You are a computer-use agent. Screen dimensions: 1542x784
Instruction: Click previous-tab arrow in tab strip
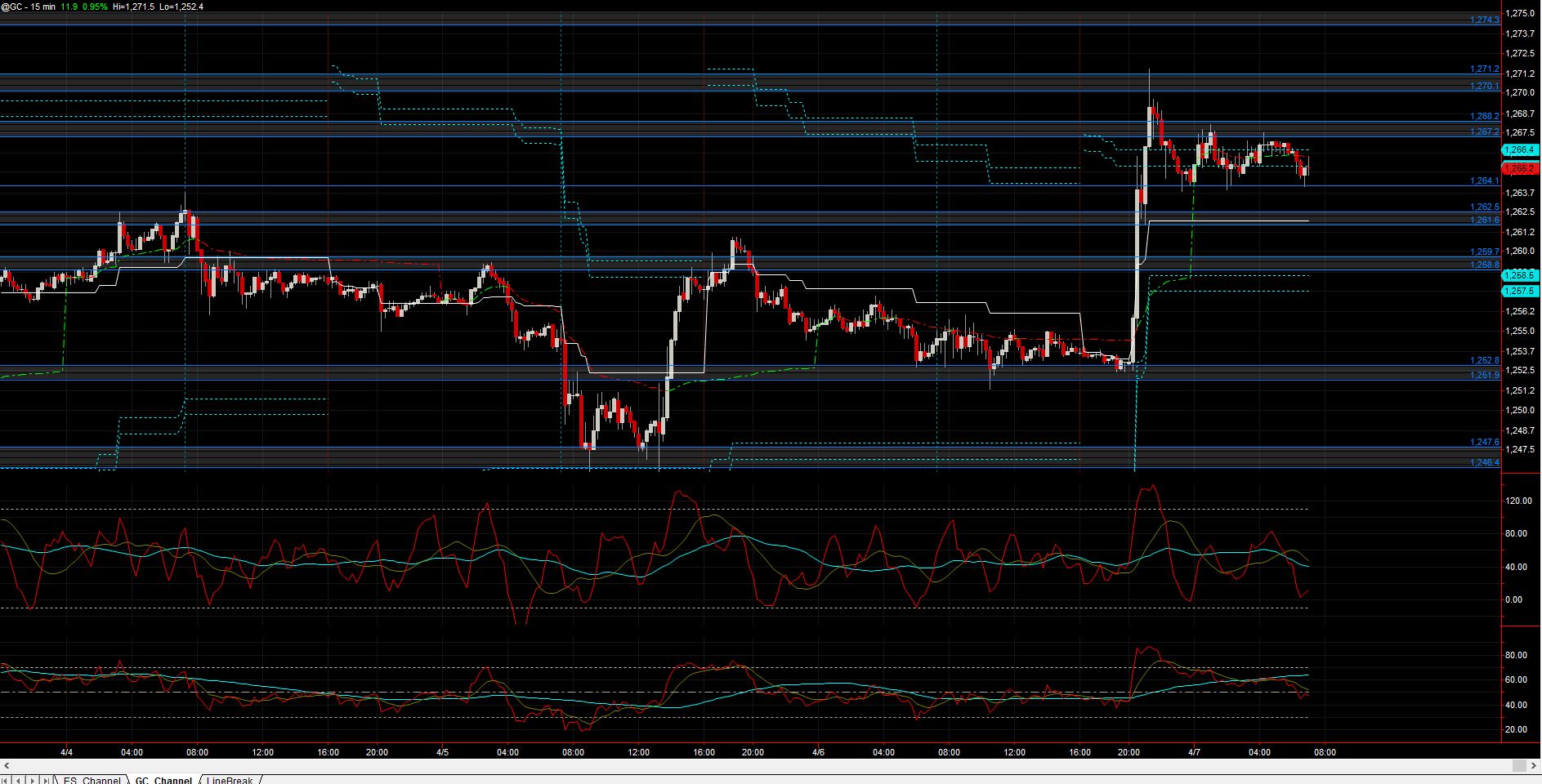pyautogui.click(x=18, y=780)
